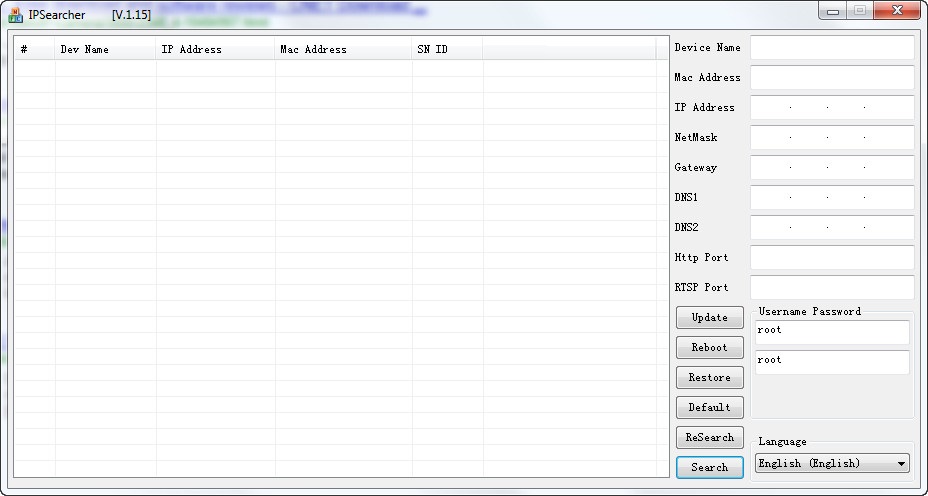
Task: Click the IPSearcher app icon in title bar
Action: (15, 15)
